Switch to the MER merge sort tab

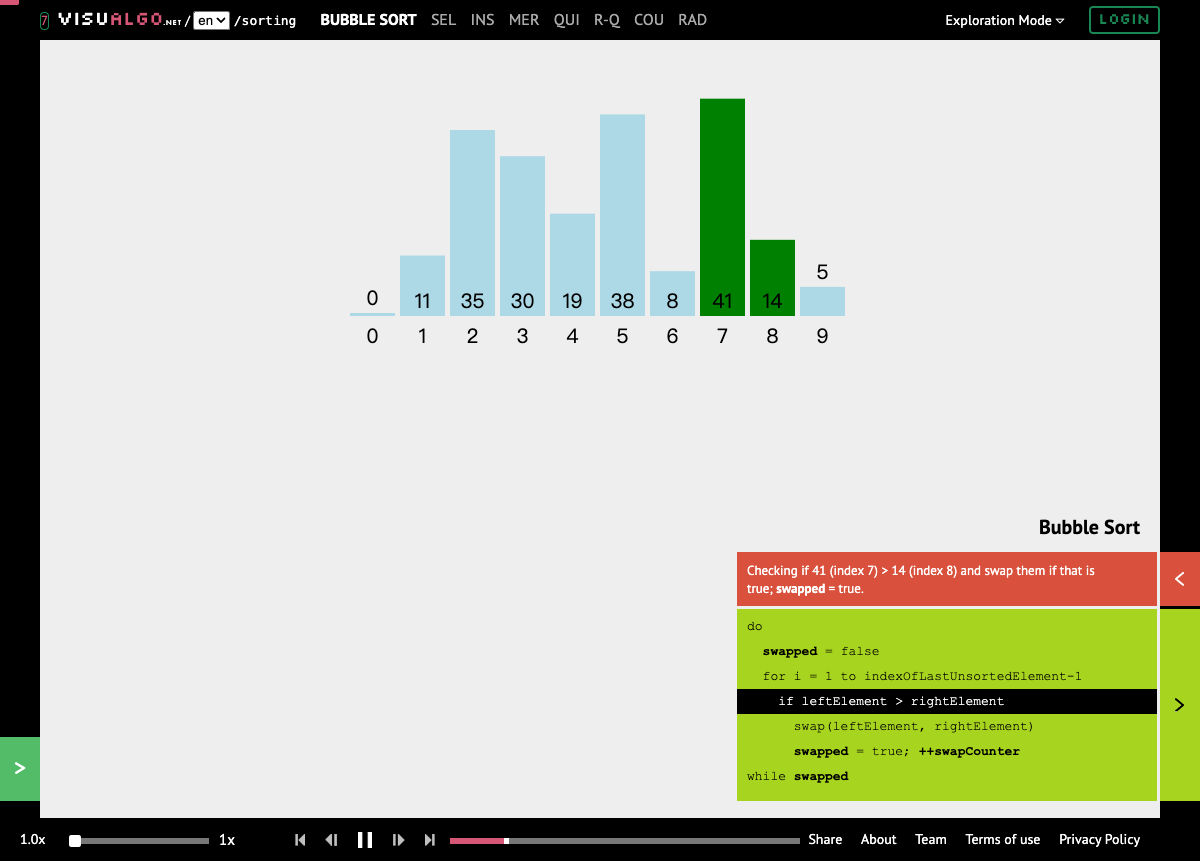pos(524,20)
